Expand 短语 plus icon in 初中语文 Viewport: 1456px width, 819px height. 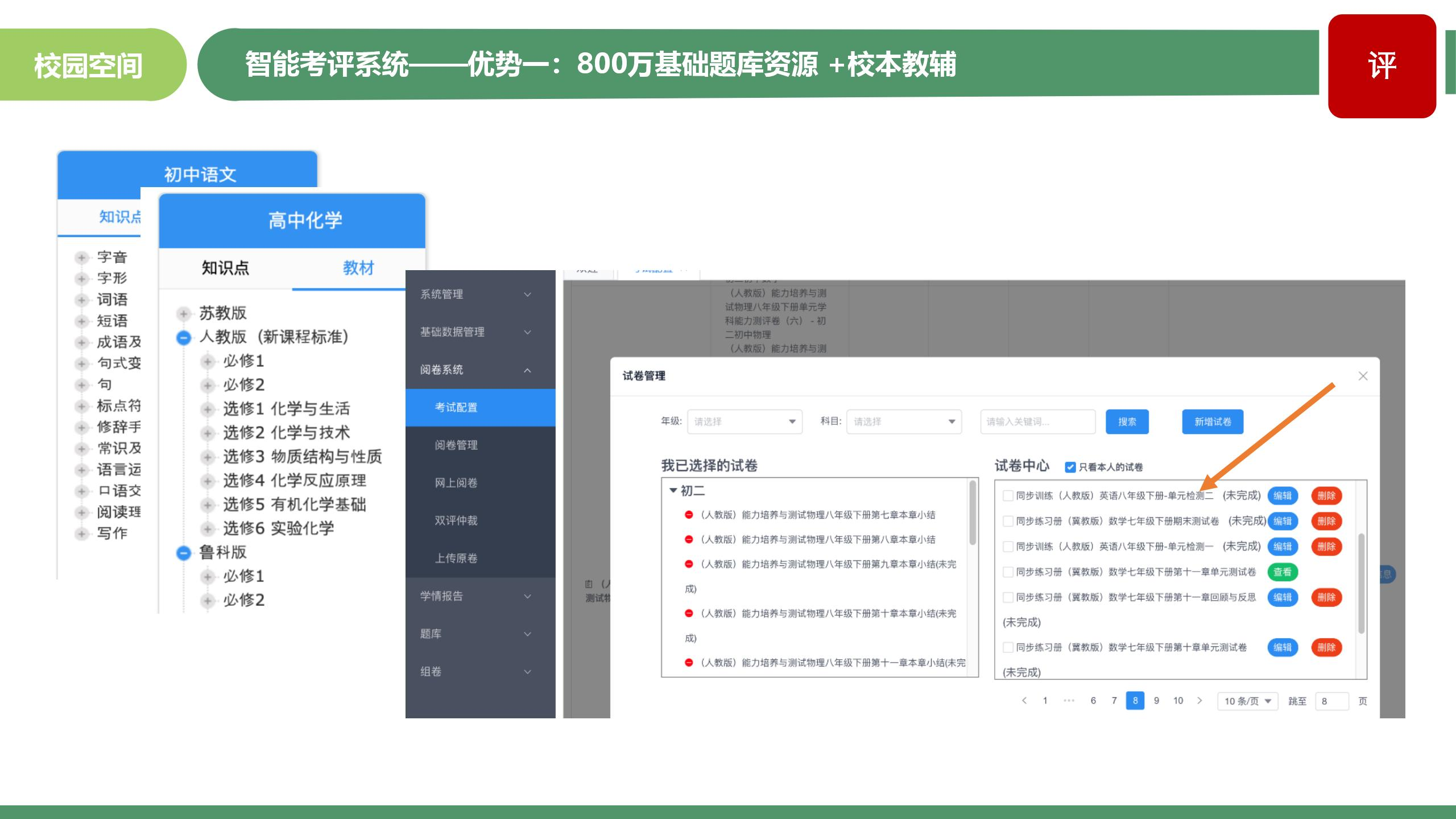coord(82,321)
